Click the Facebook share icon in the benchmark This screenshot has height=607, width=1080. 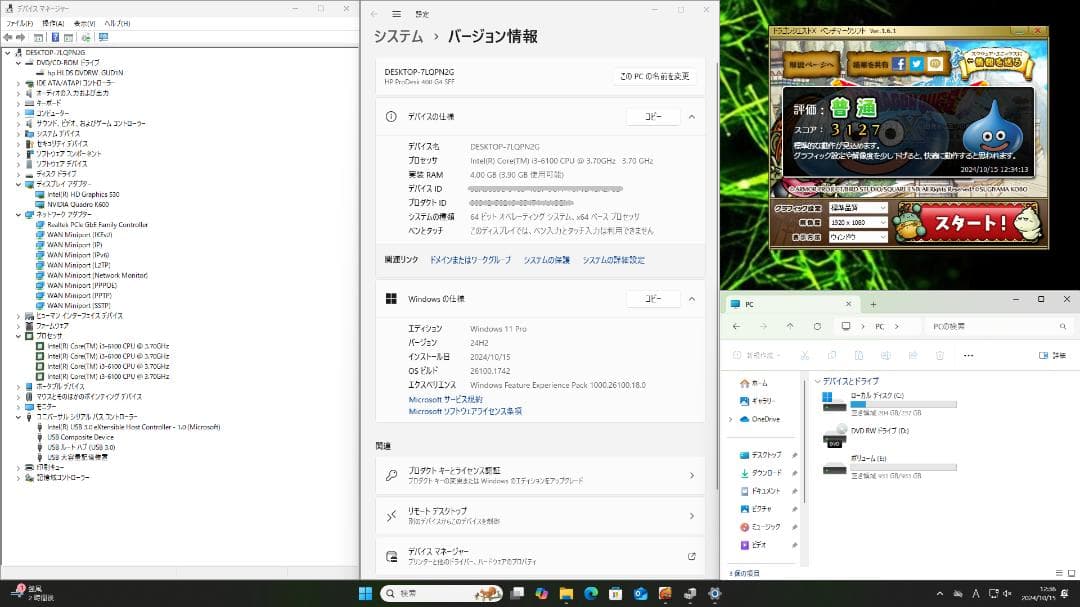pyautogui.click(x=898, y=63)
